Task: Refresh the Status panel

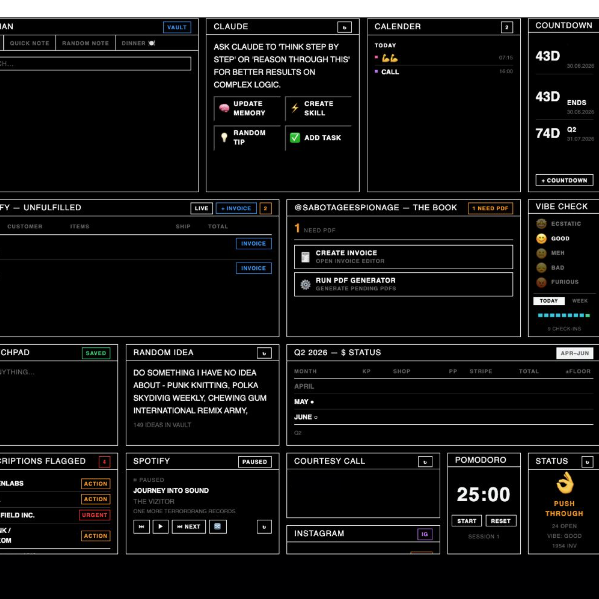Action: (587, 461)
